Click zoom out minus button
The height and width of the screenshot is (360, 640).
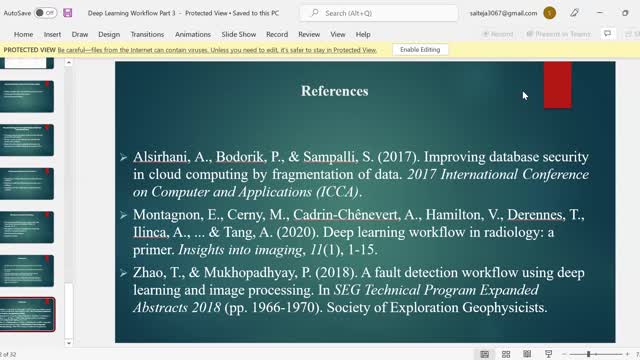(x=564, y=354)
